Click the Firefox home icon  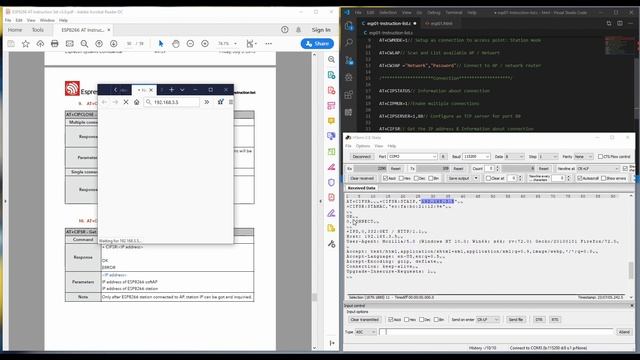click(137, 102)
